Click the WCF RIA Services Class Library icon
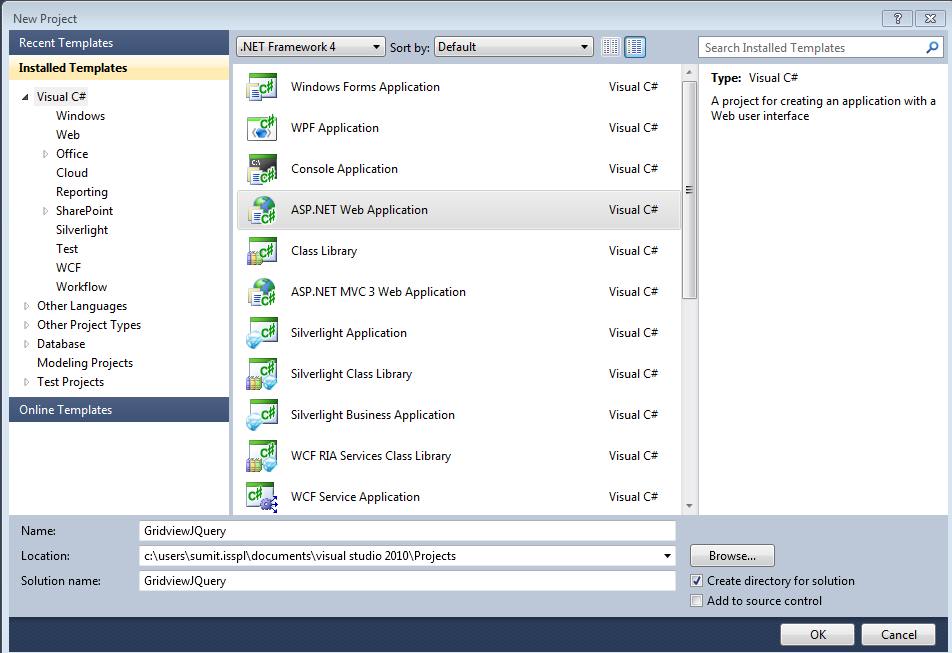 tap(261, 457)
